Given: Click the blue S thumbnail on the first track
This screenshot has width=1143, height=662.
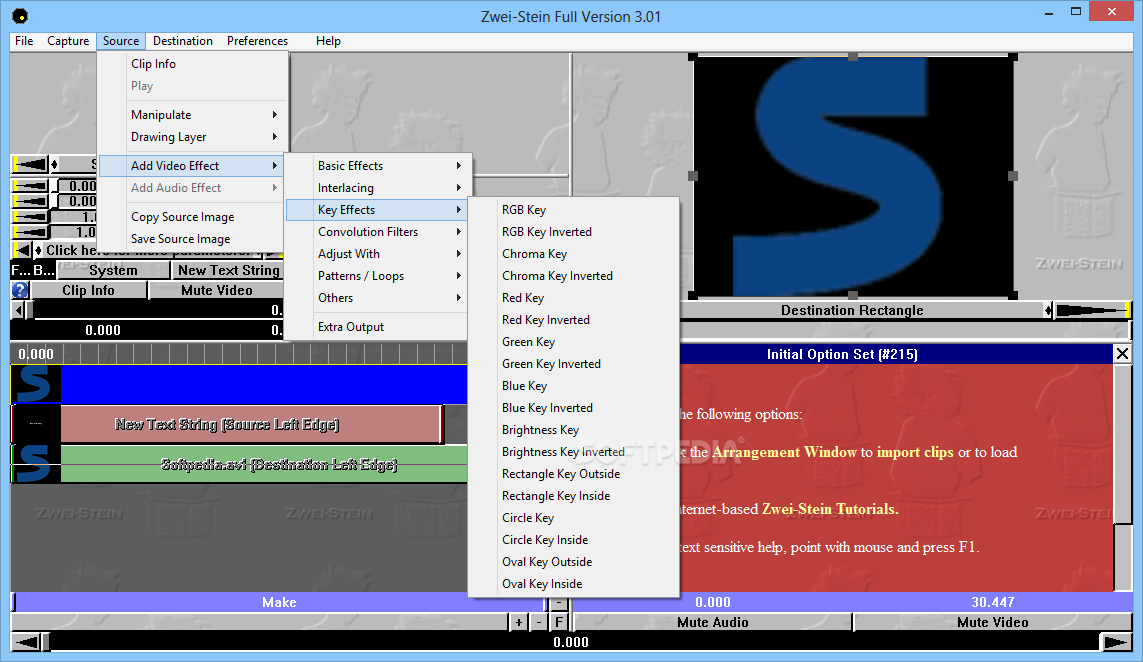Looking at the screenshot, I should (x=34, y=384).
